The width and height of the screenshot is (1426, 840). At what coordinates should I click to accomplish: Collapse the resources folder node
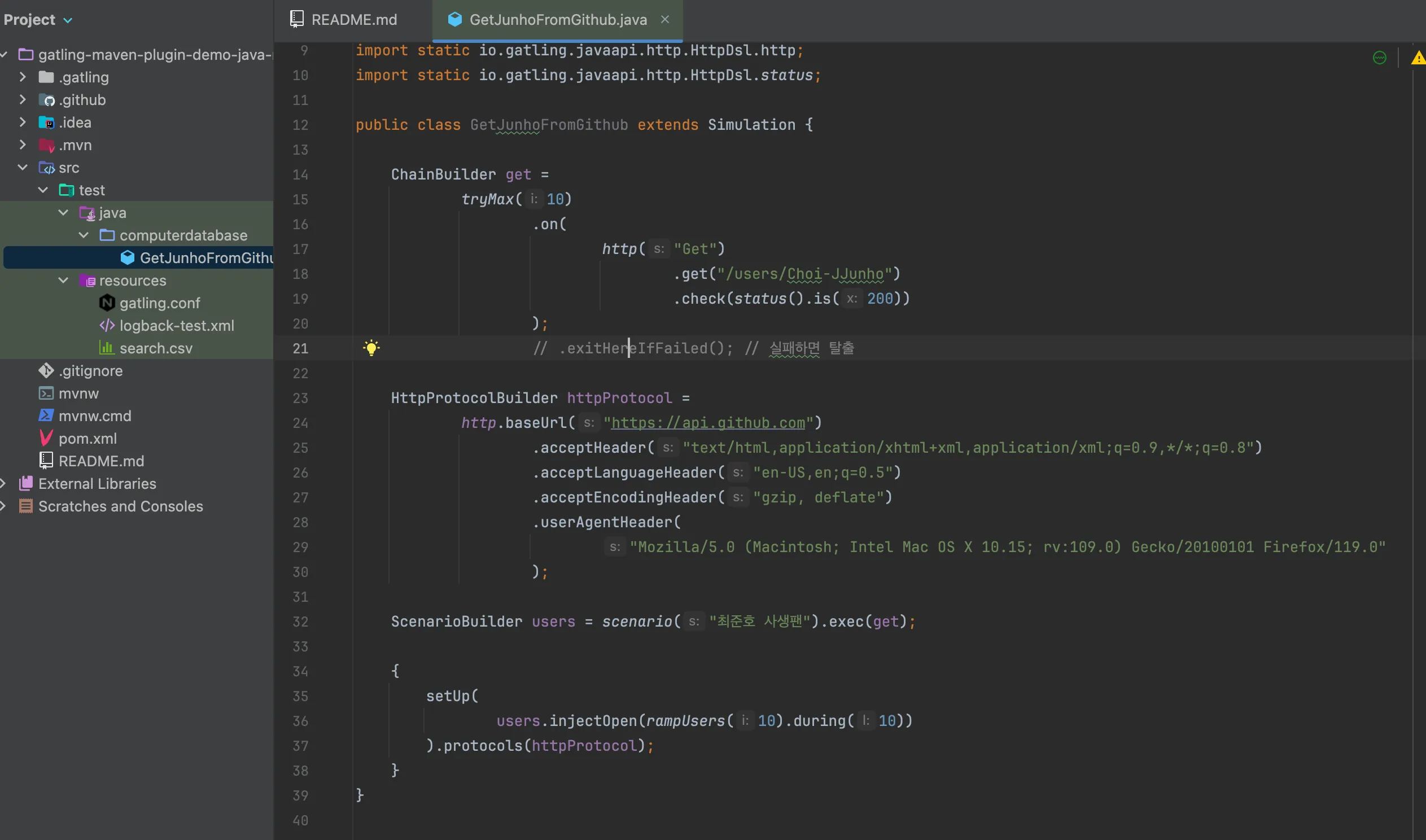(63, 280)
